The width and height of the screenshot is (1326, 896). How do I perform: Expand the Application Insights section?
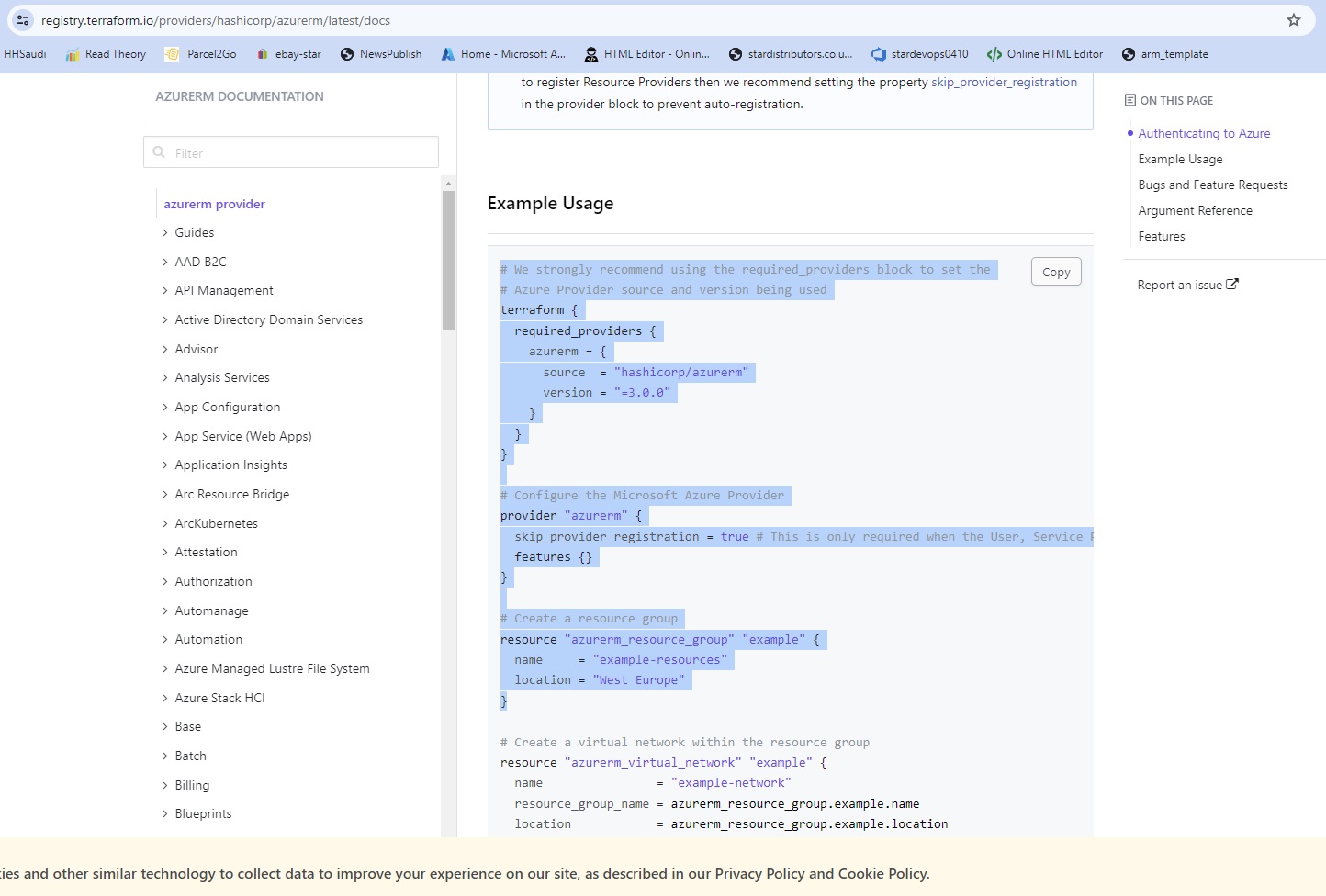165,465
